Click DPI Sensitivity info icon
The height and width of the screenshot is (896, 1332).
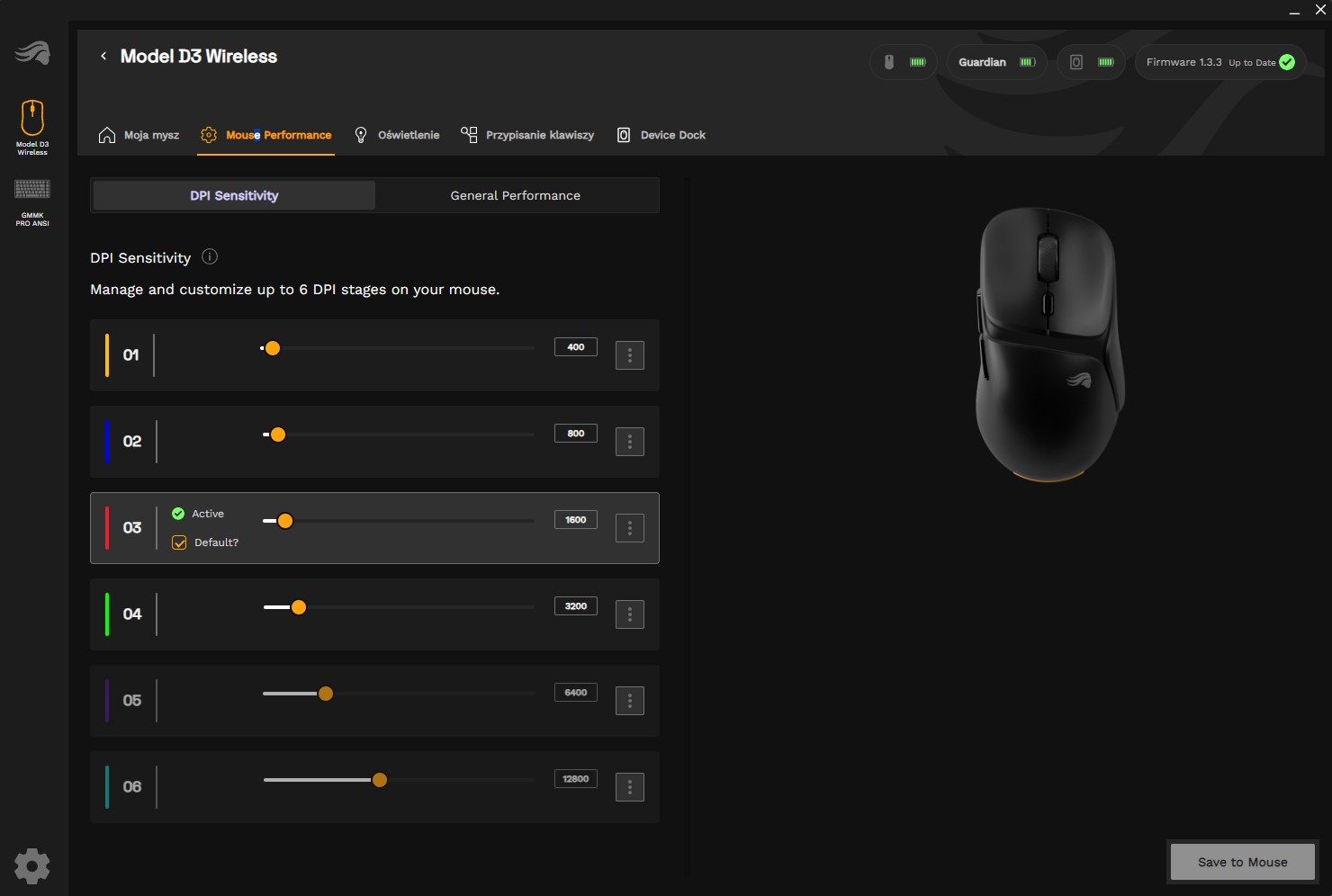(x=210, y=257)
